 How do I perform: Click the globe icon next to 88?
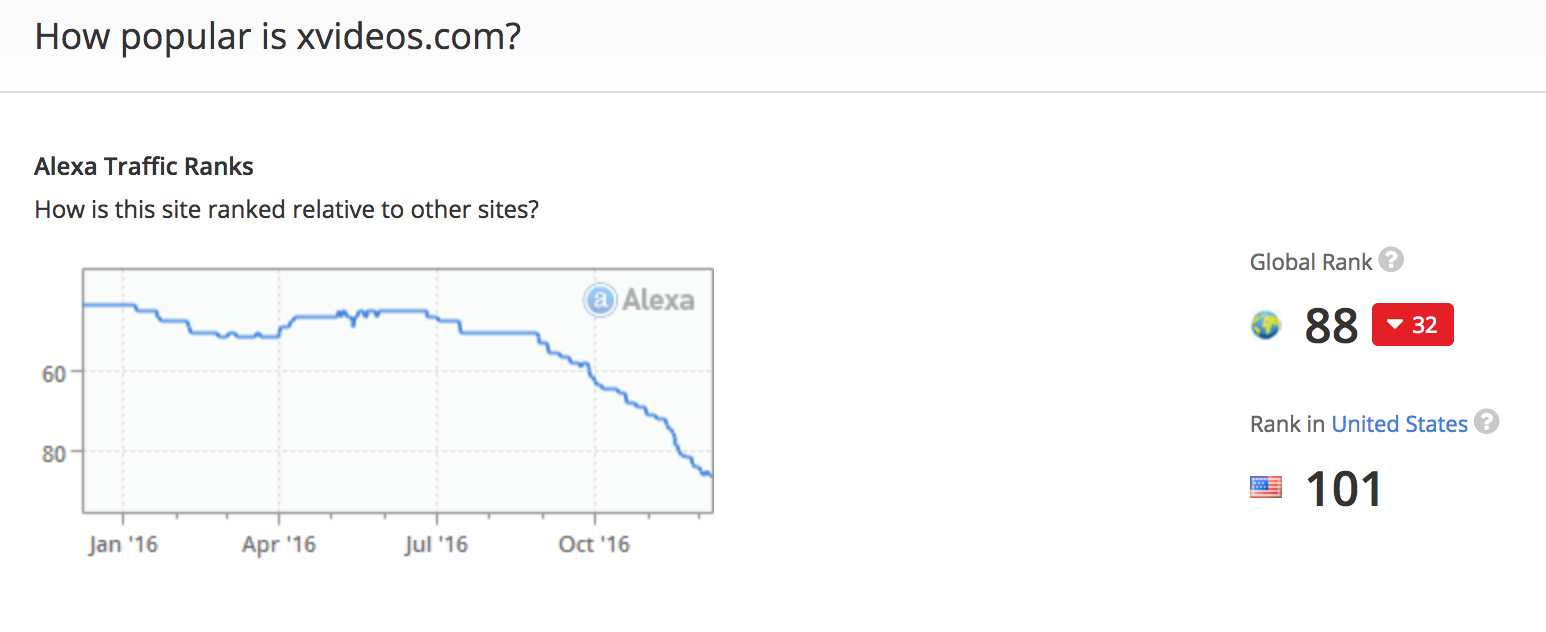[1266, 325]
